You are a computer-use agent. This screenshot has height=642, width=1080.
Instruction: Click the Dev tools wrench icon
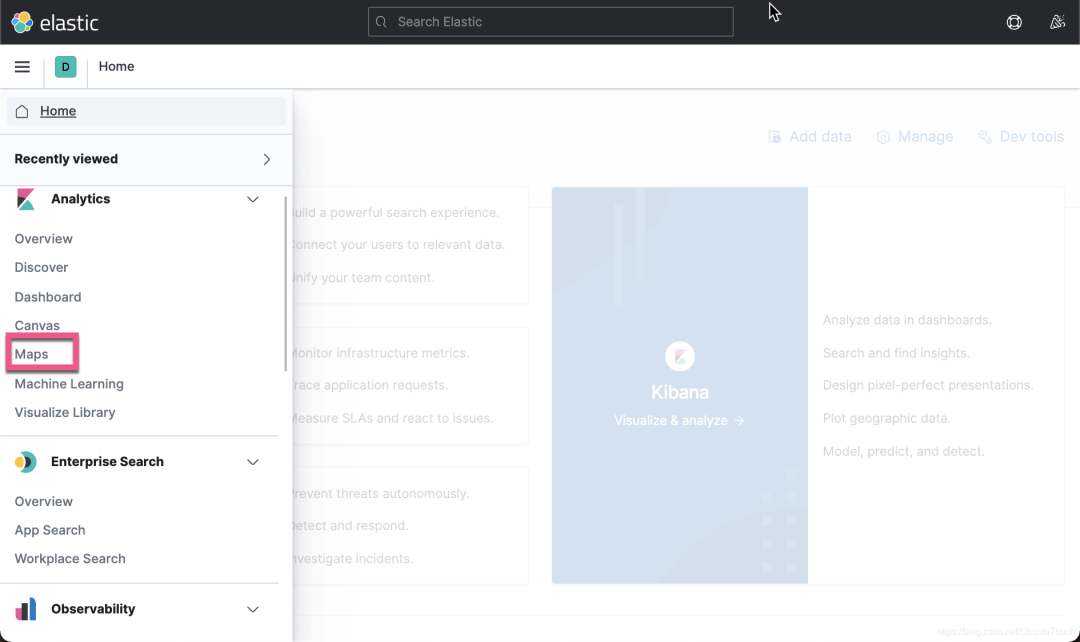[985, 137]
